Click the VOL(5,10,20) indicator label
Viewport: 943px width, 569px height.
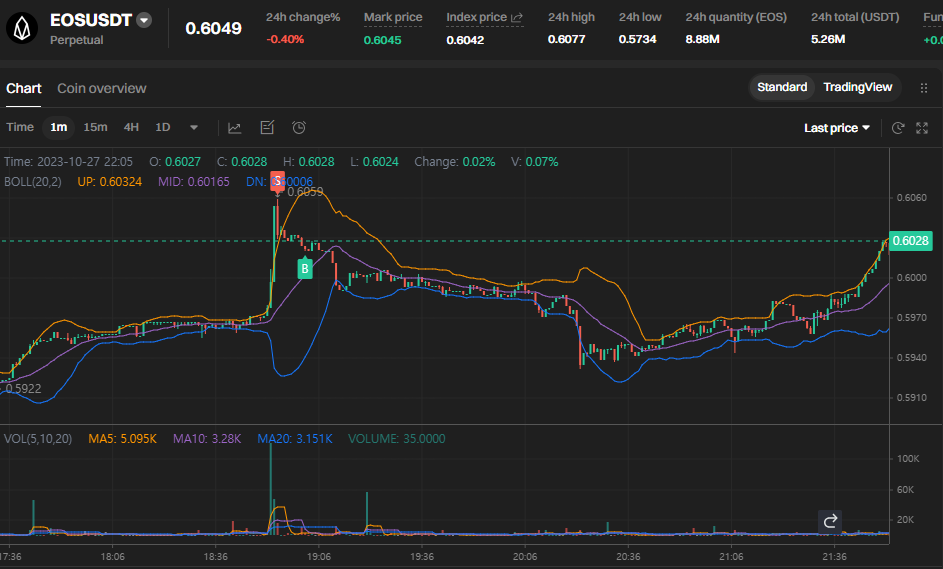coord(38,438)
